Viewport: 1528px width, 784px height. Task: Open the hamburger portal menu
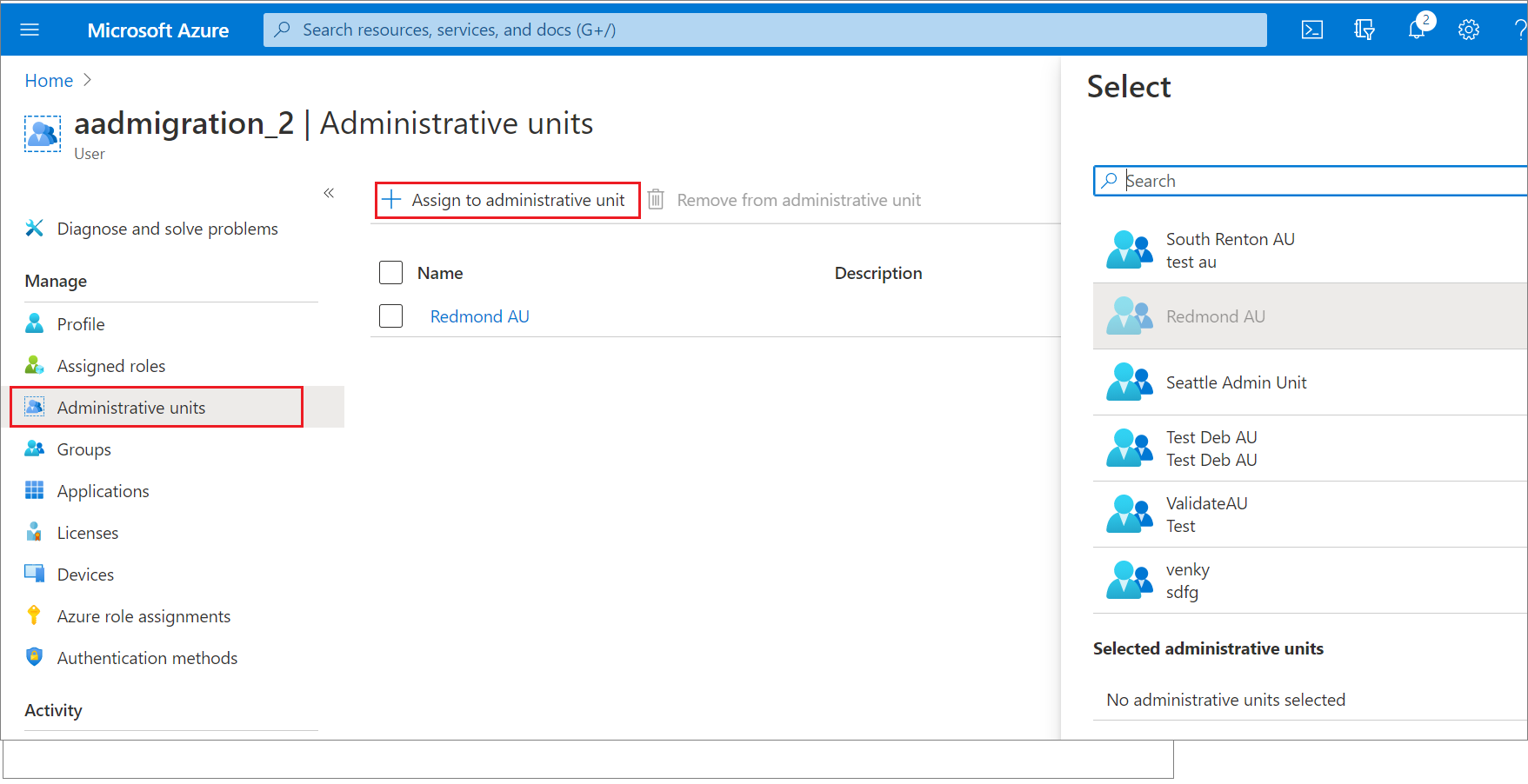[30, 30]
